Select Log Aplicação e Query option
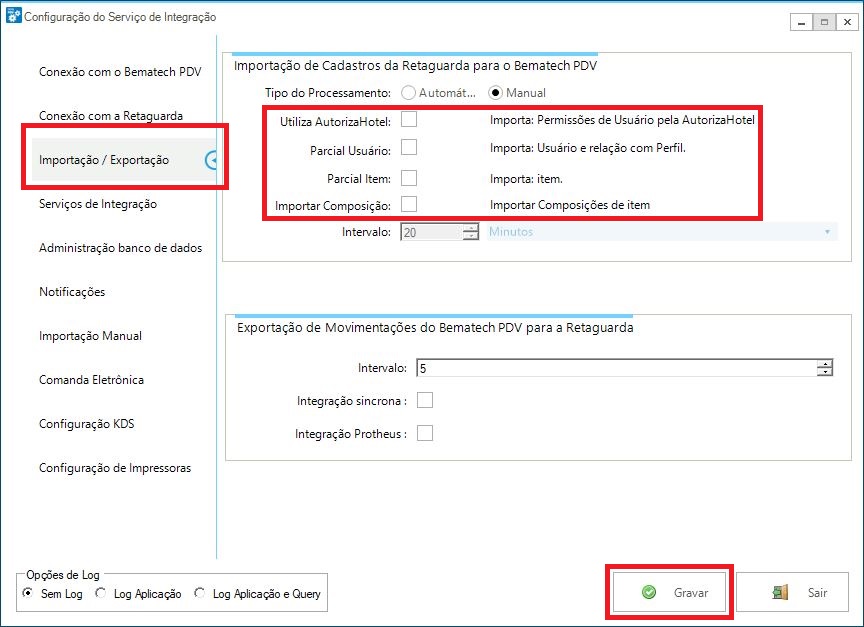Screen dimensions: 864x627 (199, 593)
